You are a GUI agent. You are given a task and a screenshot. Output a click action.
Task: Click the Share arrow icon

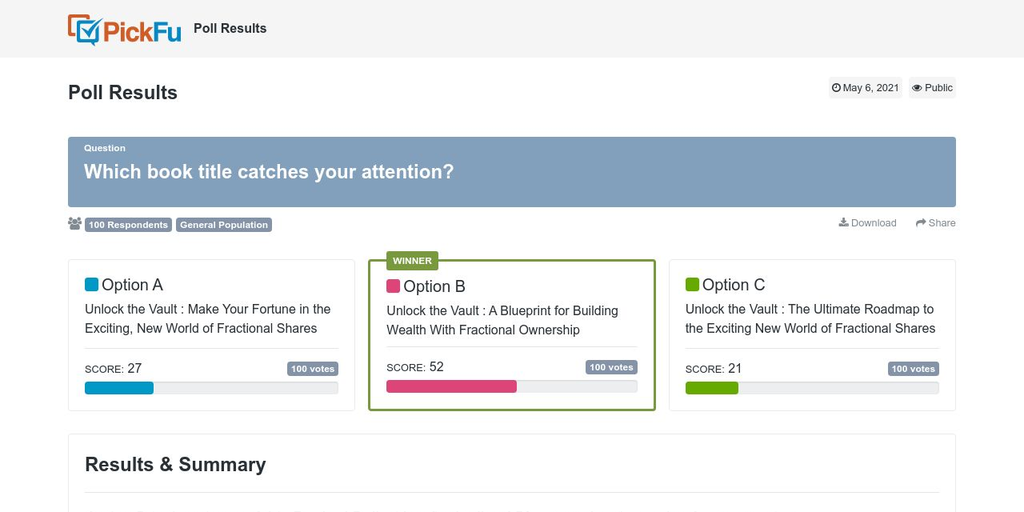pyautogui.click(x=921, y=223)
